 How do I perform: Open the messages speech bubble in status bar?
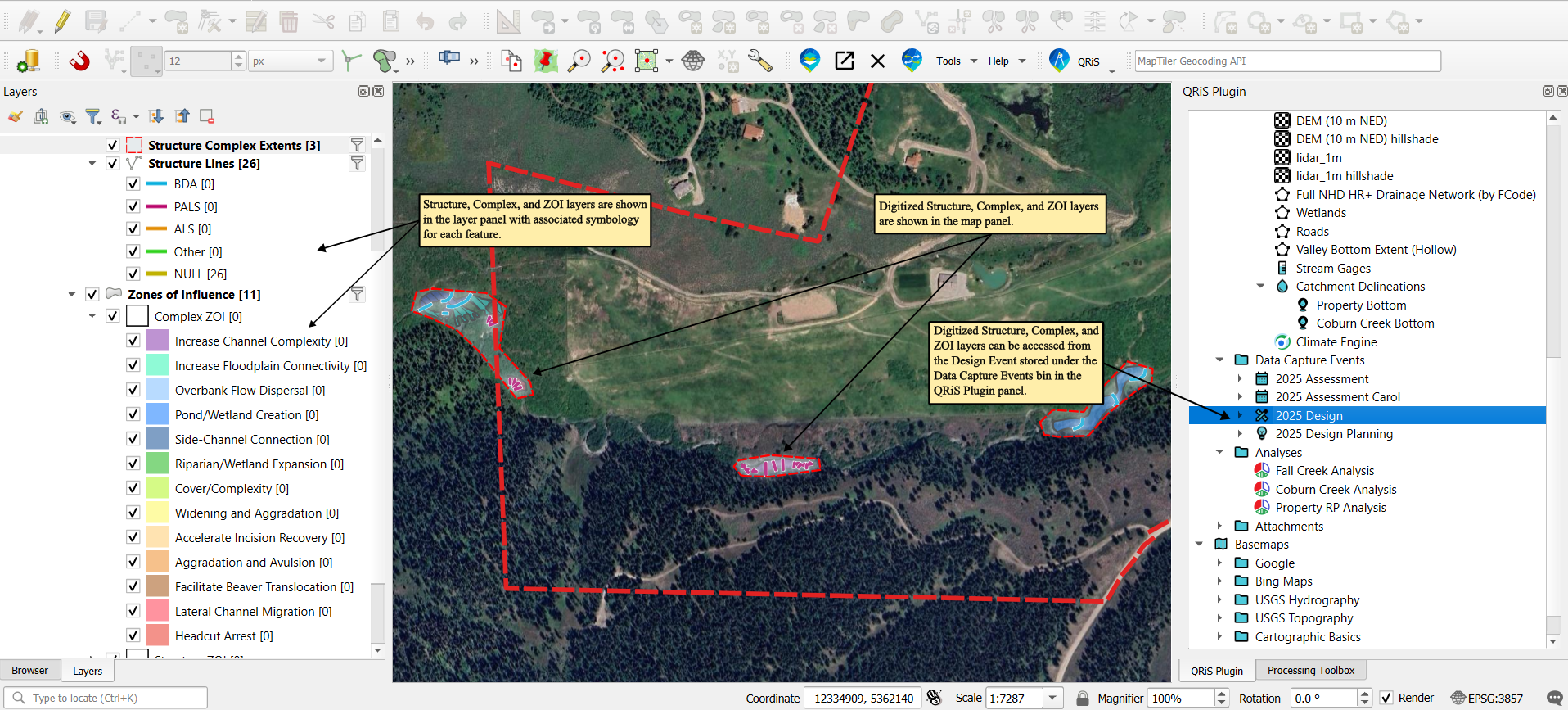tap(1554, 698)
